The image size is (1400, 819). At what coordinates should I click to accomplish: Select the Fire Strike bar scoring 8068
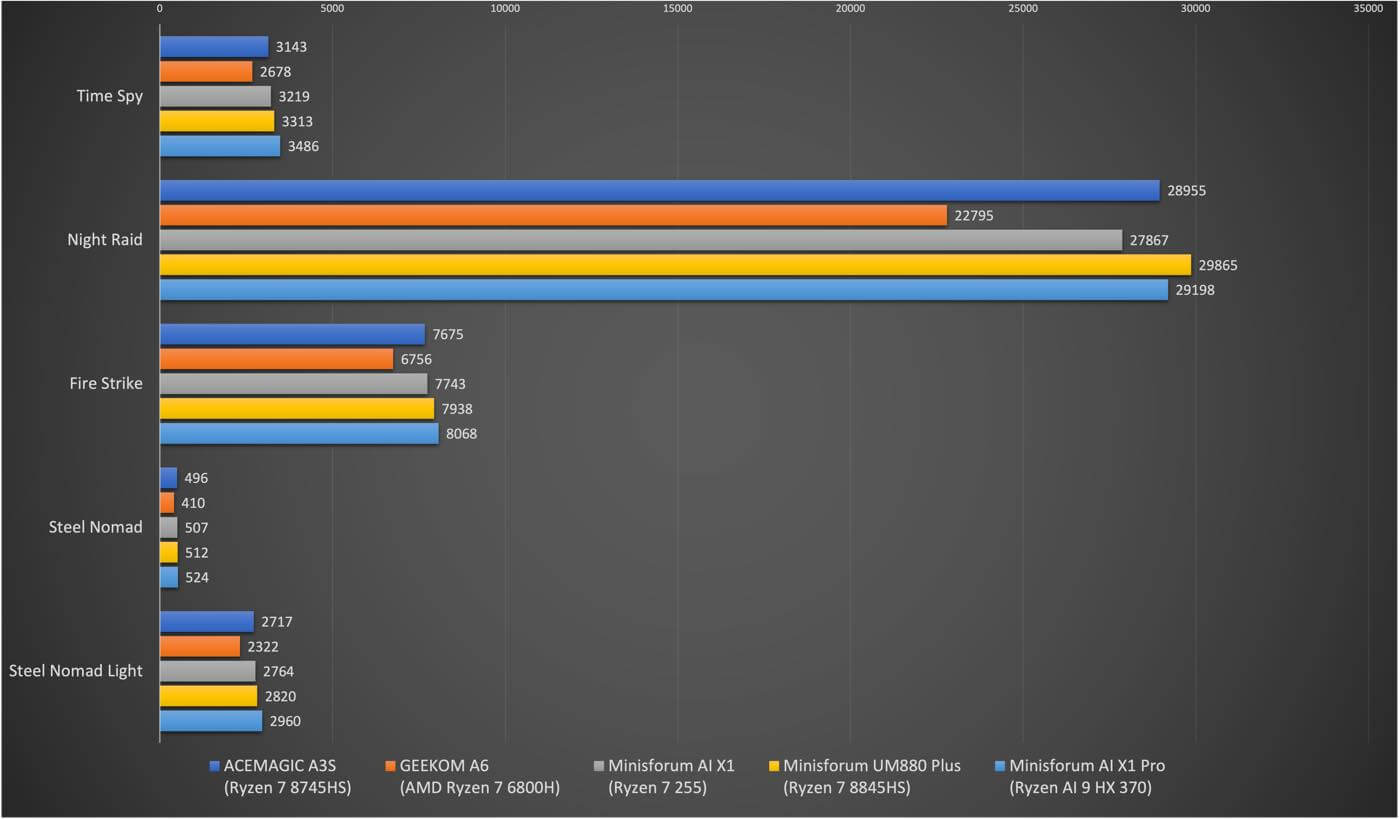pyautogui.click(x=299, y=434)
